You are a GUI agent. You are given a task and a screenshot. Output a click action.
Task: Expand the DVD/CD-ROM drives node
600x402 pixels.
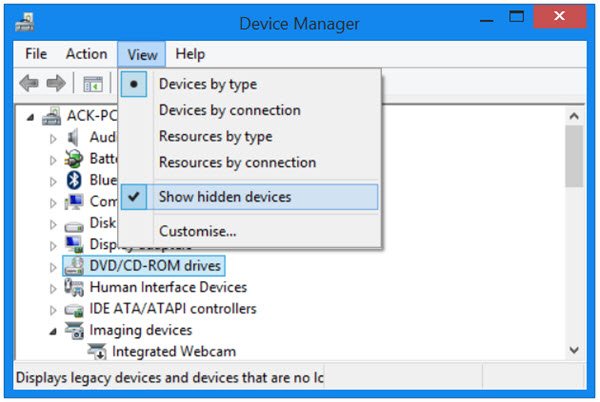pos(53,267)
